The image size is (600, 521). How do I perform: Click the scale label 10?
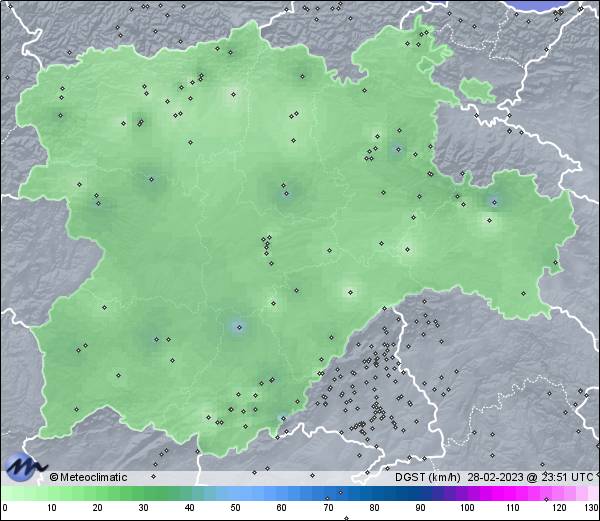click(52, 508)
